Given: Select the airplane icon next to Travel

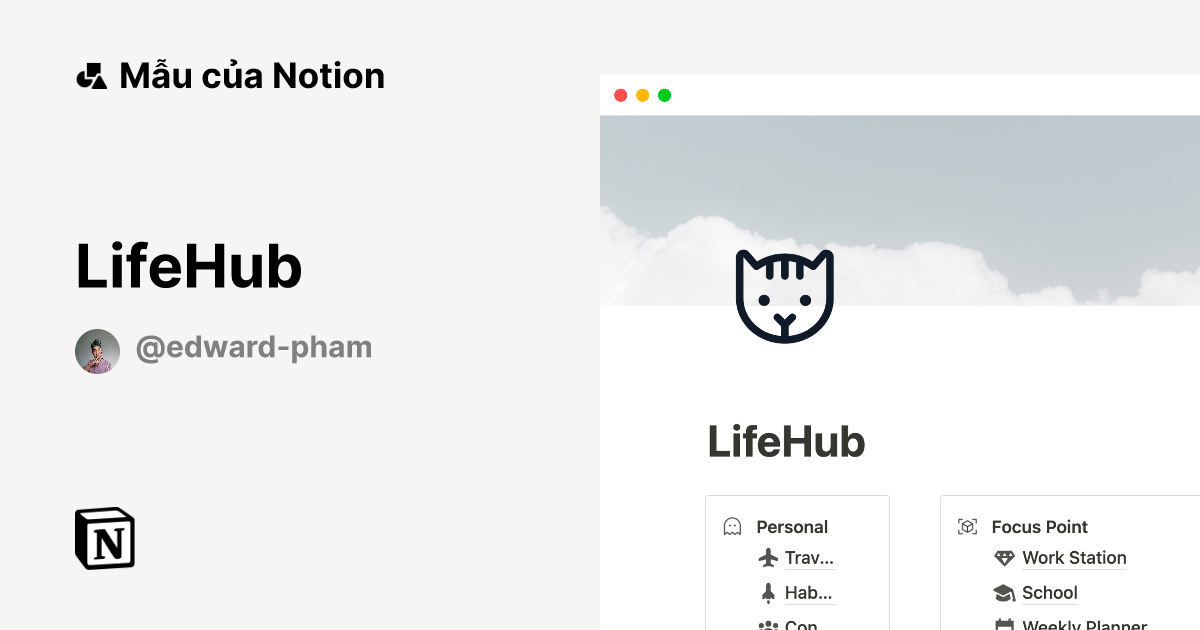Looking at the screenshot, I should tap(767, 557).
